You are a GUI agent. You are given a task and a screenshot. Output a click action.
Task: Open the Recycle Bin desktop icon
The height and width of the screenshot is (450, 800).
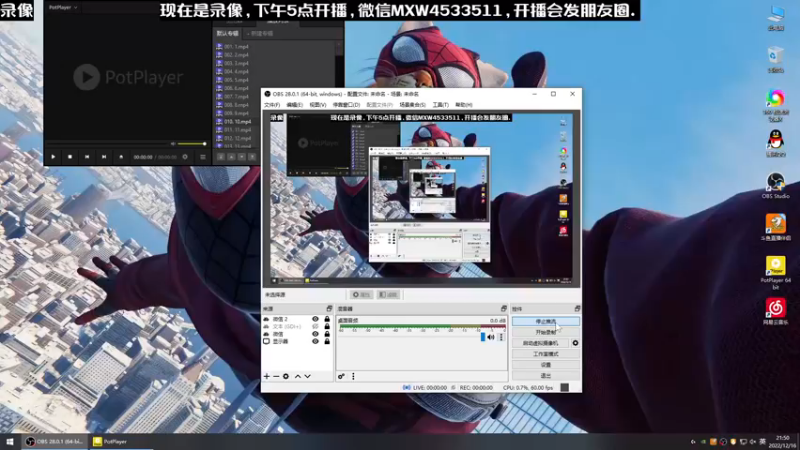coord(776,59)
